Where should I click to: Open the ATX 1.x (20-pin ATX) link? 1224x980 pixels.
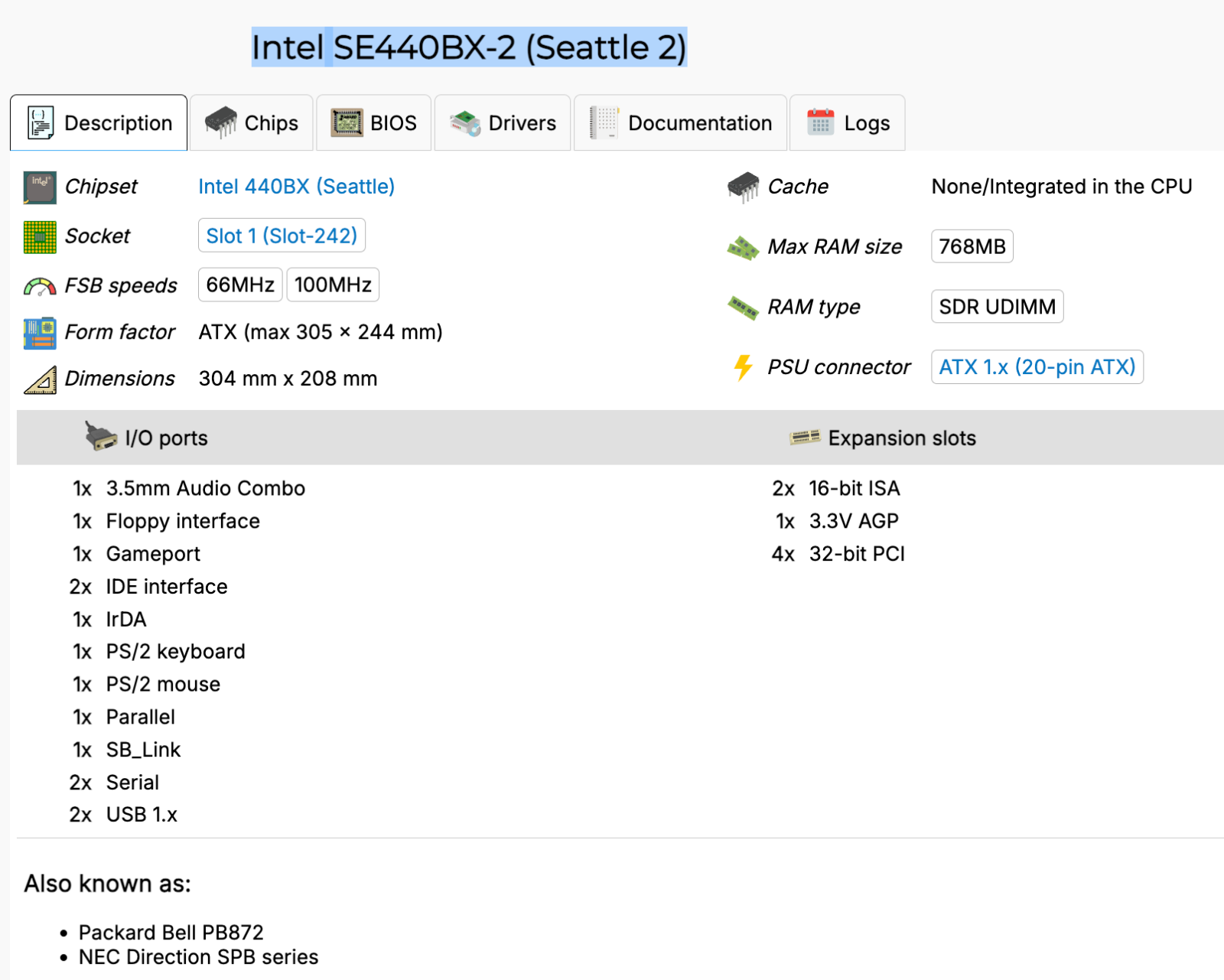tap(1037, 367)
